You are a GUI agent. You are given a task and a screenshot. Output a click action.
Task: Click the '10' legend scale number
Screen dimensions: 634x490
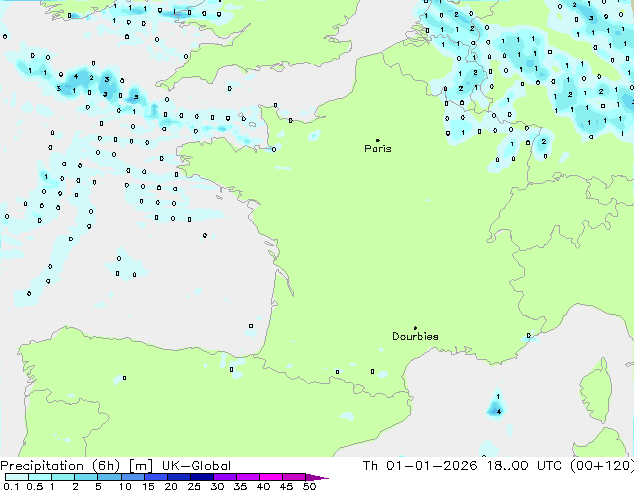(125, 486)
